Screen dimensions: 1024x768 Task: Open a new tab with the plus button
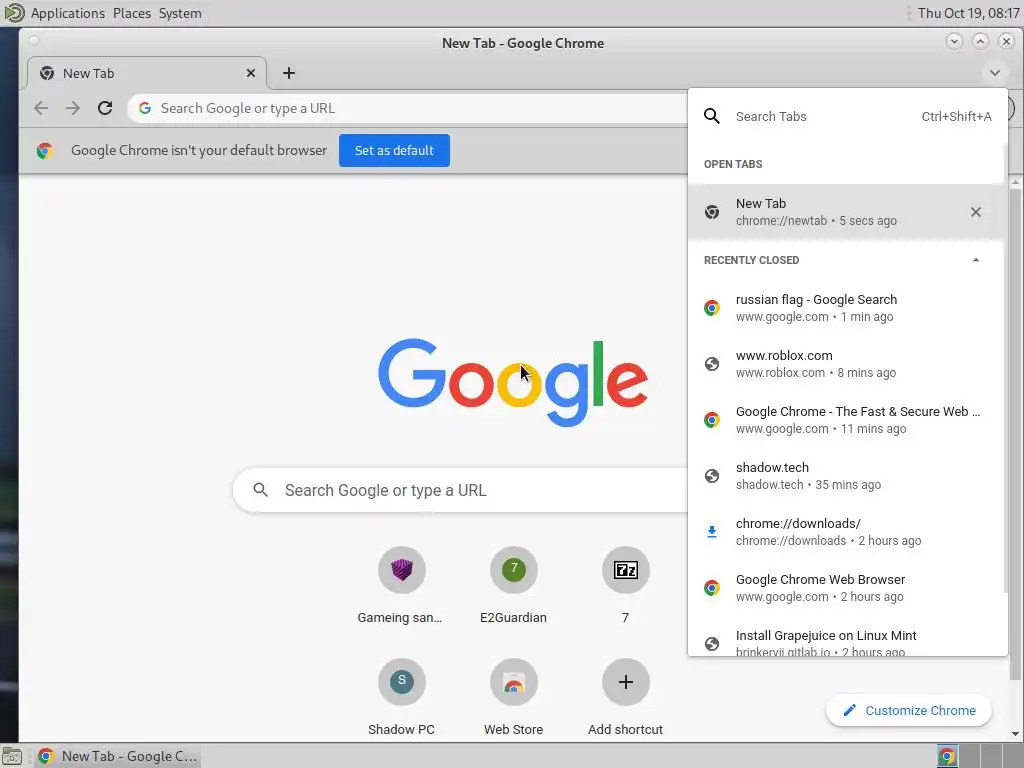tap(289, 73)
